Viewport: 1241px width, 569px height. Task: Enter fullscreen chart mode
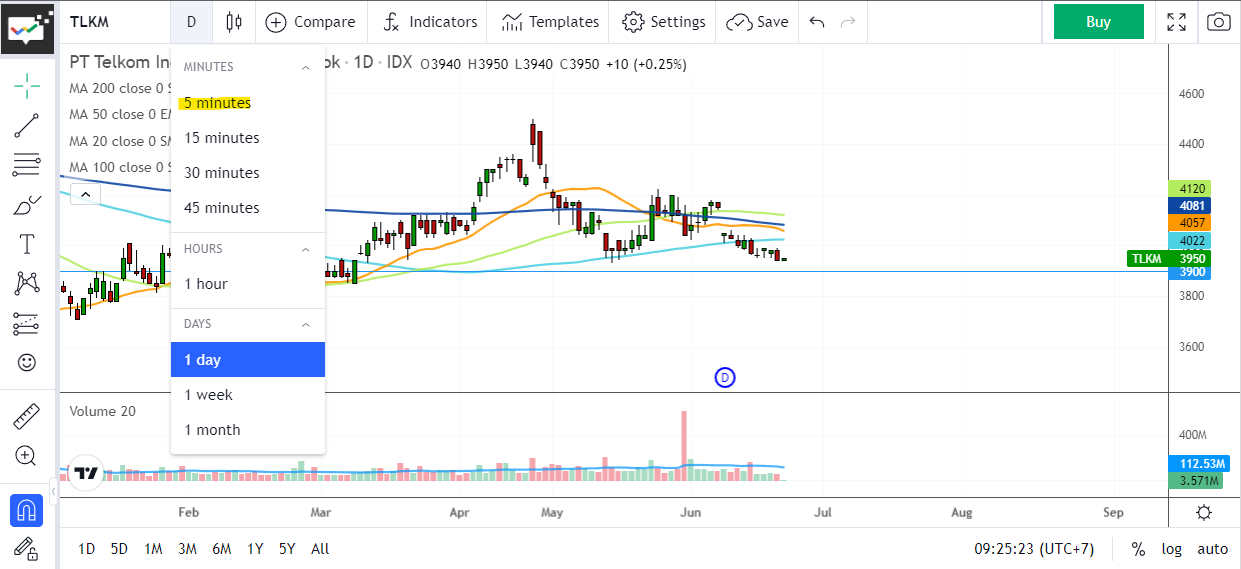click(1177, 22)
